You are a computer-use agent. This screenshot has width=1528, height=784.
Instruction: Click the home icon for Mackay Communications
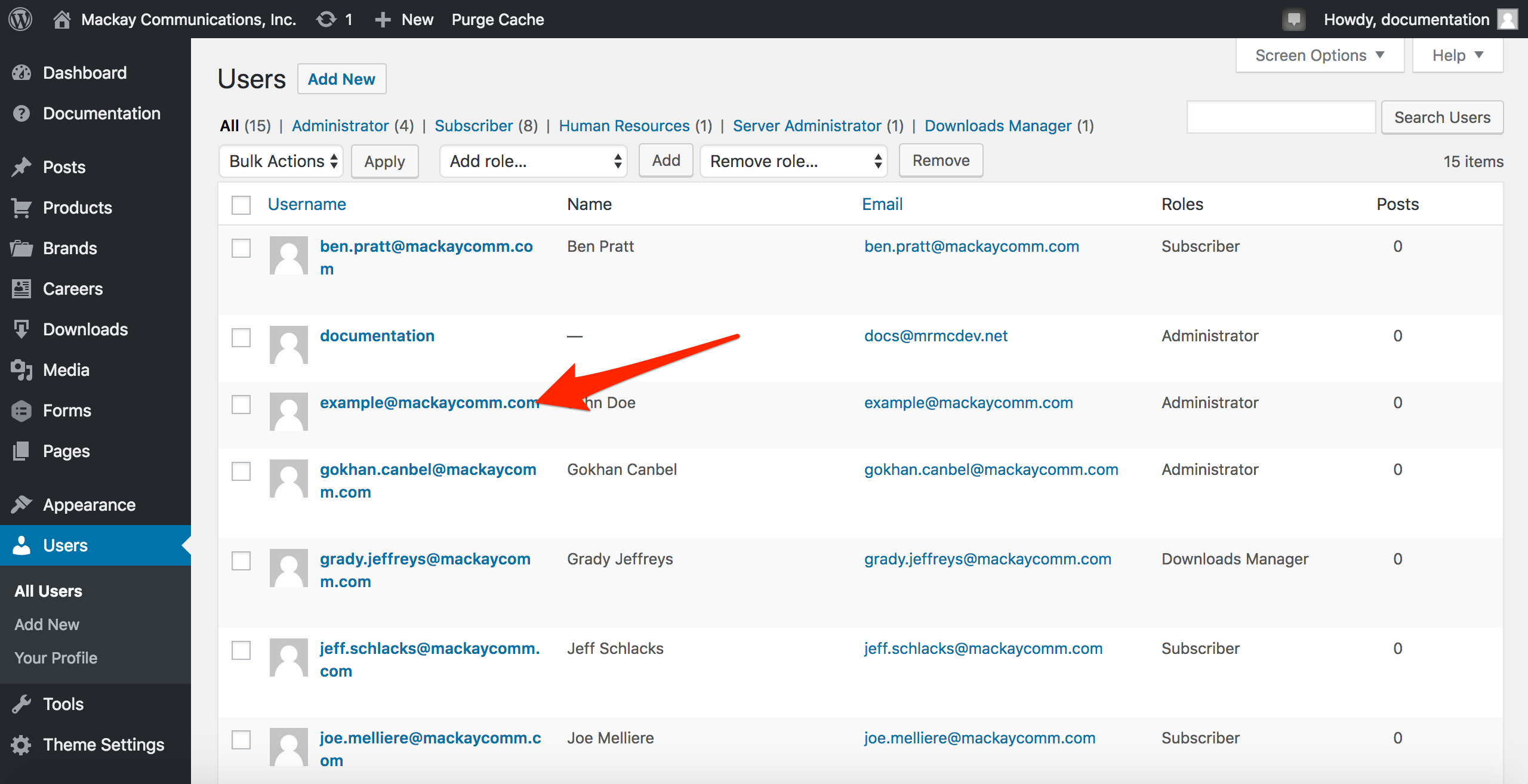[61, 19]
